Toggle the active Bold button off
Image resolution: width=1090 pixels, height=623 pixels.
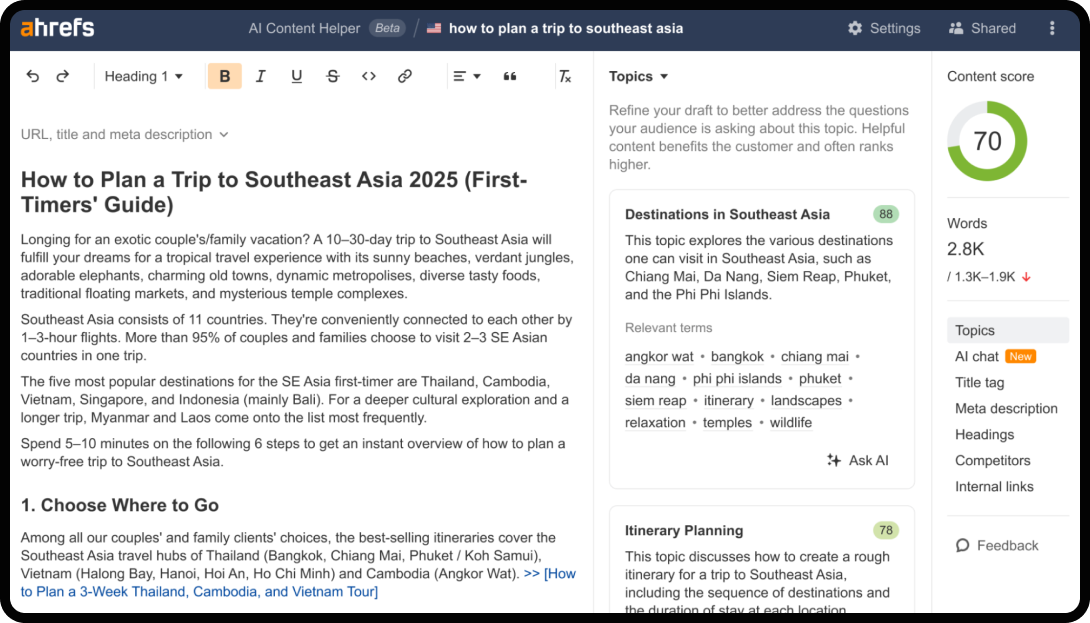coord(224,76)
